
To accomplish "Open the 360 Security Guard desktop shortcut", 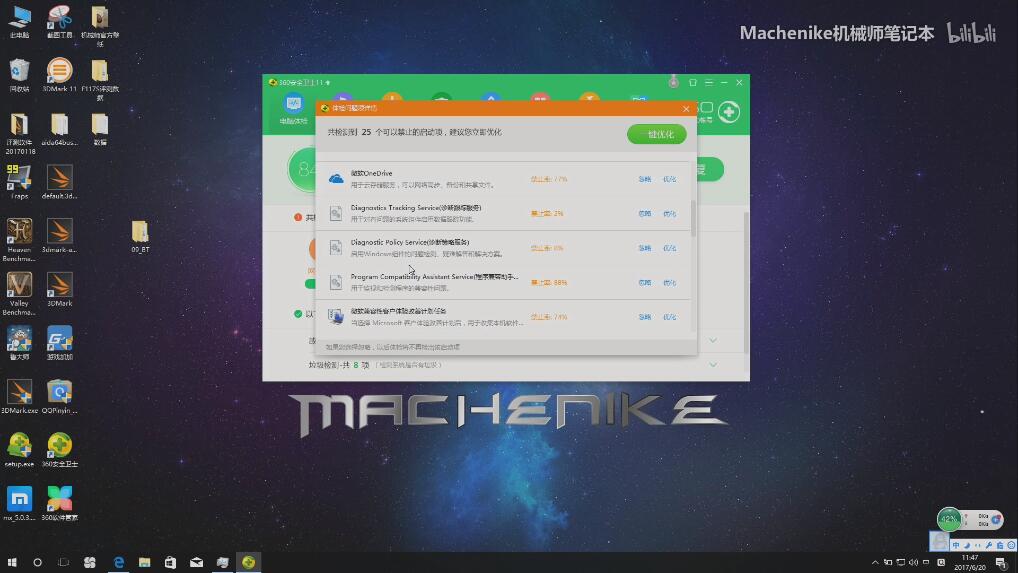I will coord(59,450).
